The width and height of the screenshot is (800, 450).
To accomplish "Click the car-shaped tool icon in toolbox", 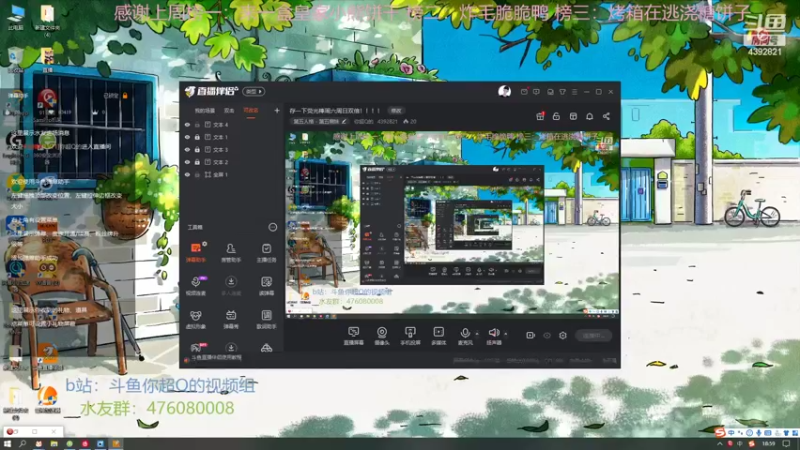I will point(266,348).
